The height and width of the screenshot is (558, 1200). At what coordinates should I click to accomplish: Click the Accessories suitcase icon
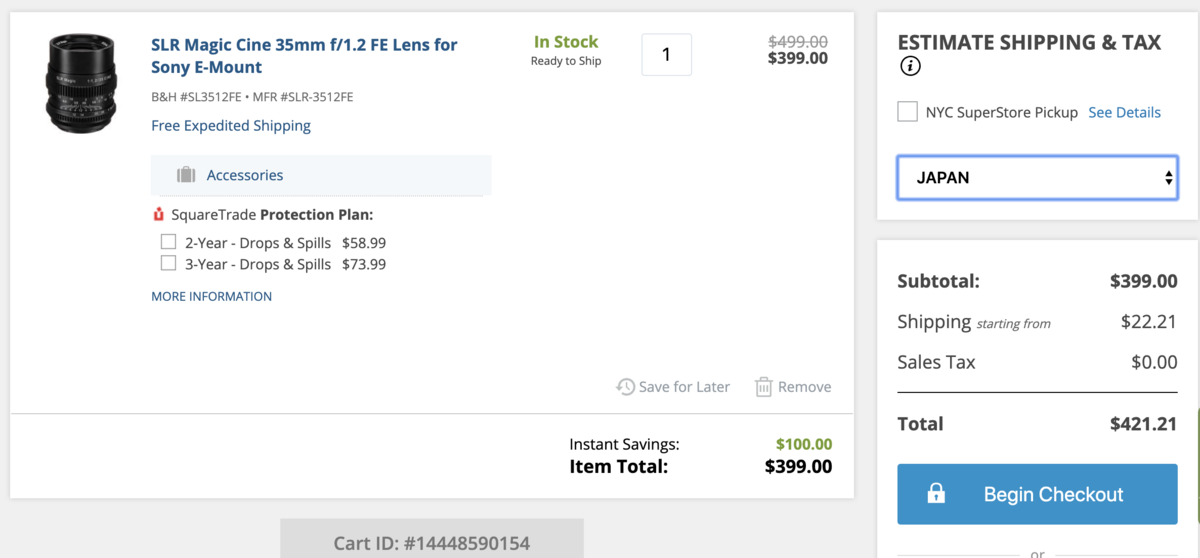[x=186, y=175]
